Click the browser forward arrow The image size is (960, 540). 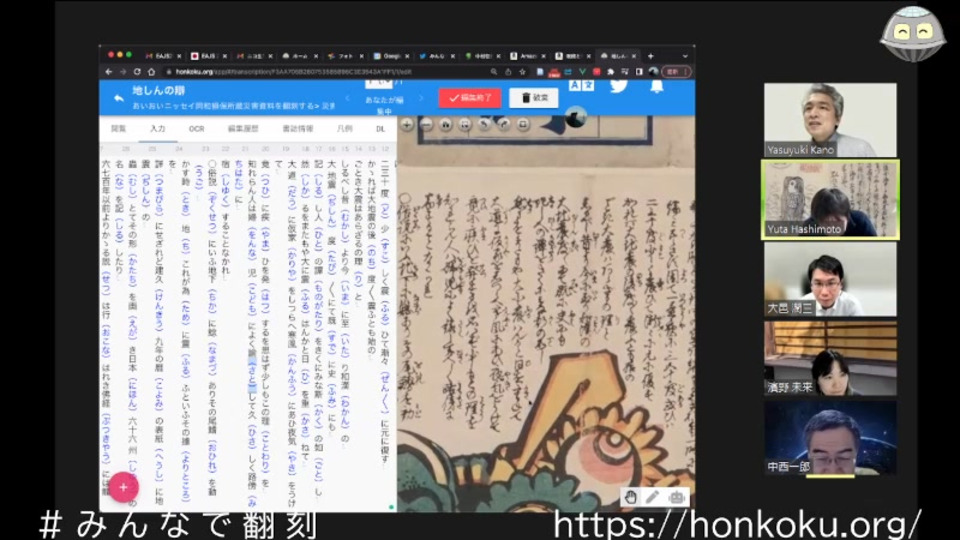123,72
